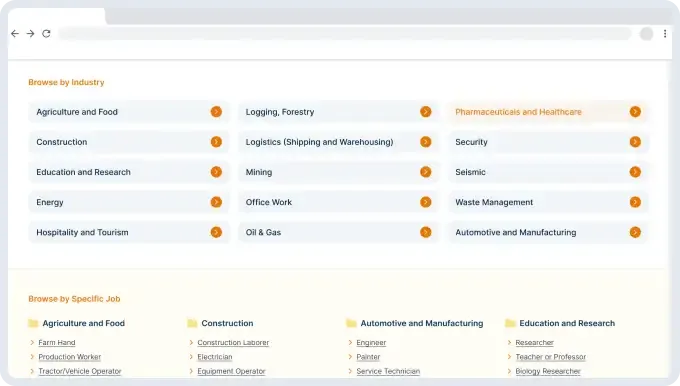This screenshot has height=386, width=680.
Task: Click the orange arrow beside Waste Management
Action: coord(635,202)
